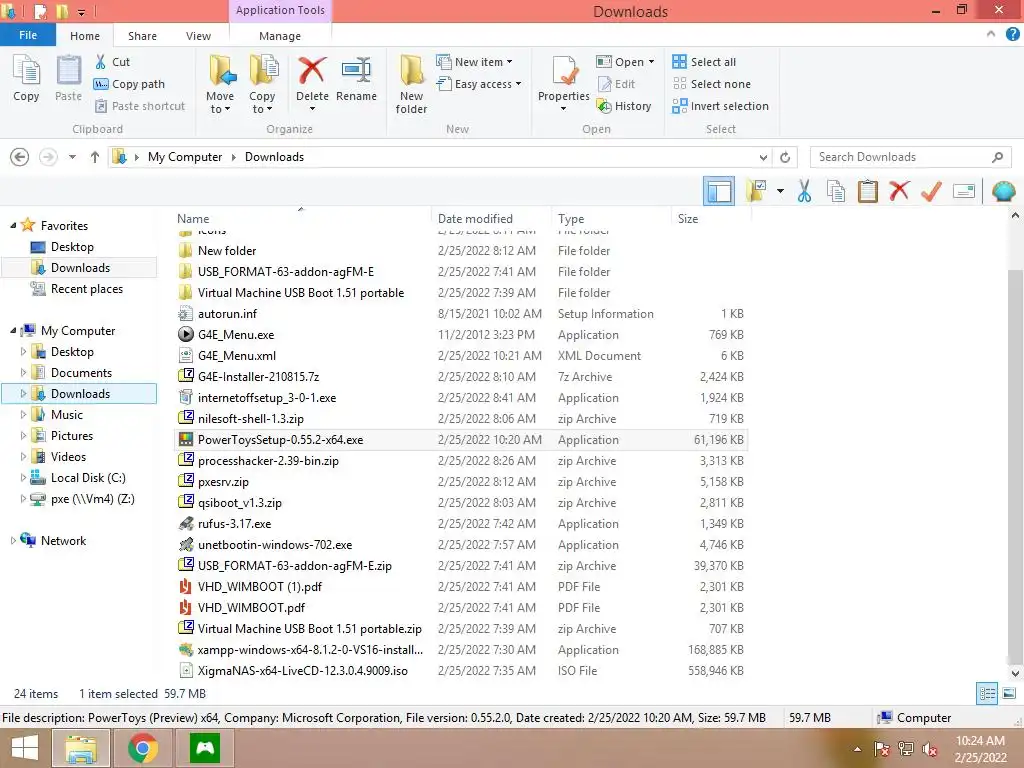
Task: Click the clipboard paste toolbar icon
Action: [x=867, y=191]
